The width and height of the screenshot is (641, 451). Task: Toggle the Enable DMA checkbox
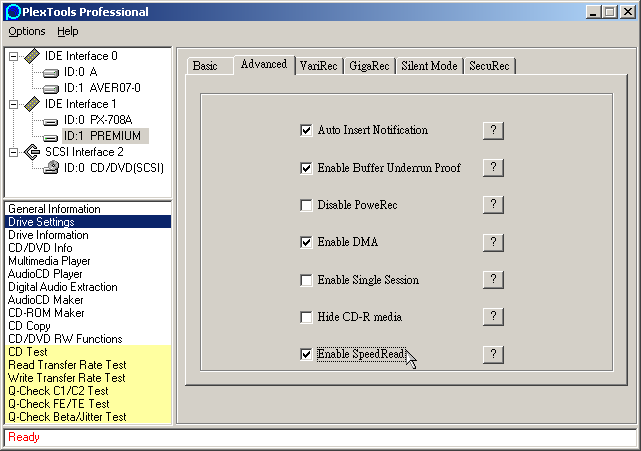pos(306,242)
